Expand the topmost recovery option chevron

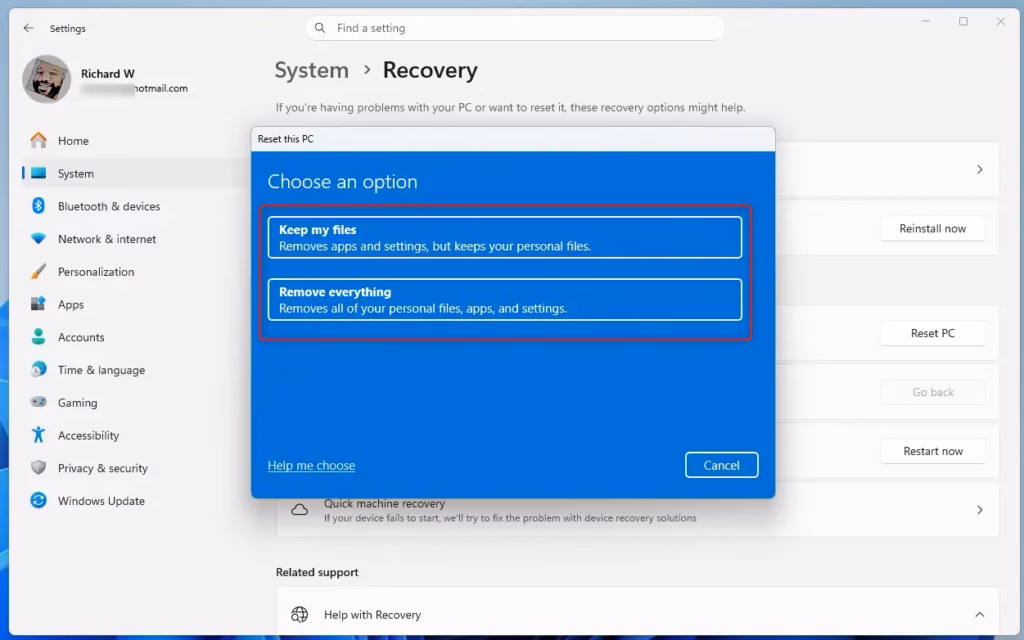(979, 170)
